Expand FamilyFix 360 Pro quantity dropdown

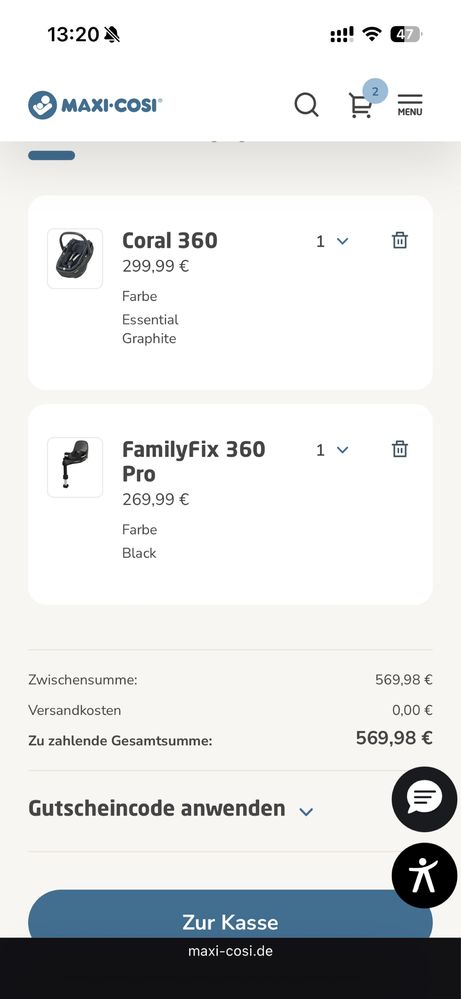click(x=332, y=450)
